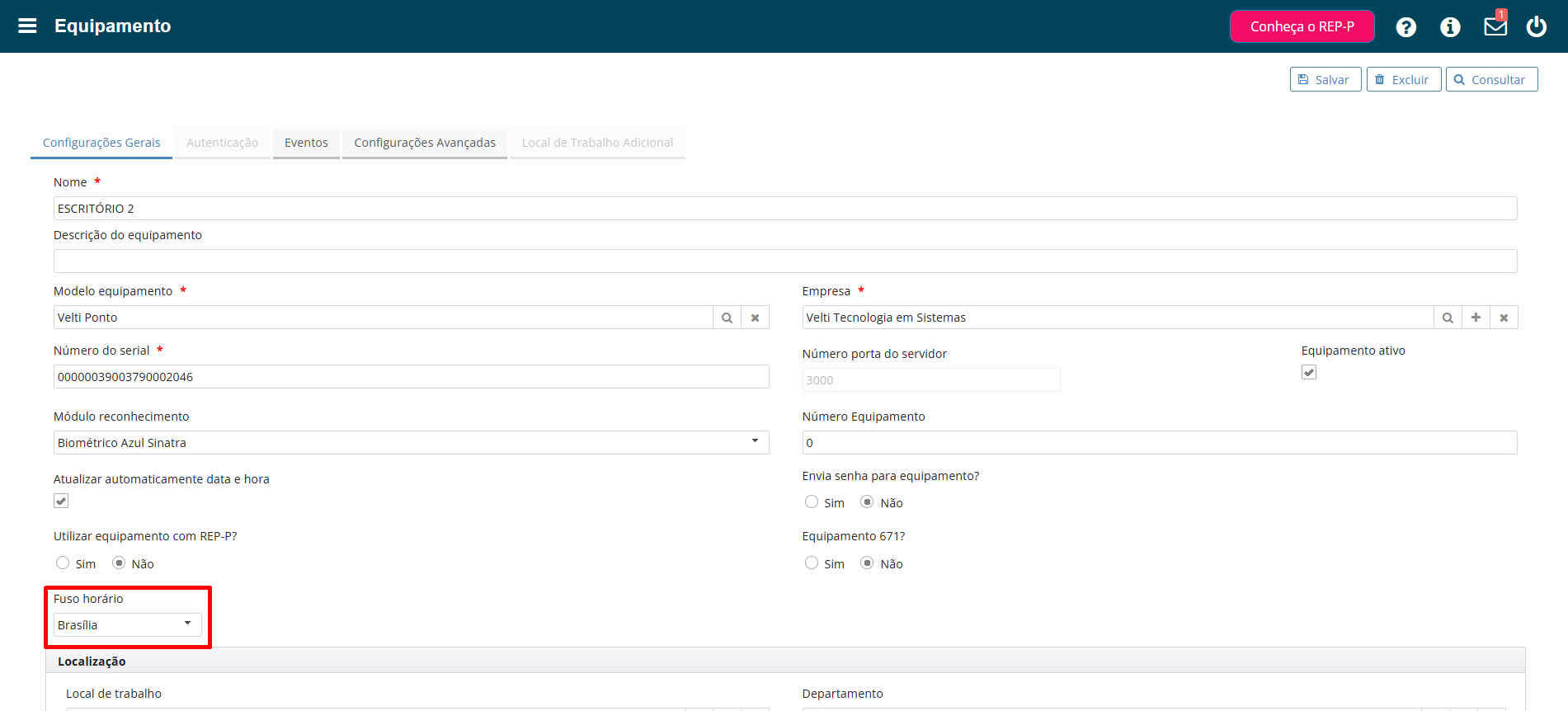The height and width of the screenshot is (711, 1568).
Task: Click the Empresa text field
Action: click(x=1118, y=318)
